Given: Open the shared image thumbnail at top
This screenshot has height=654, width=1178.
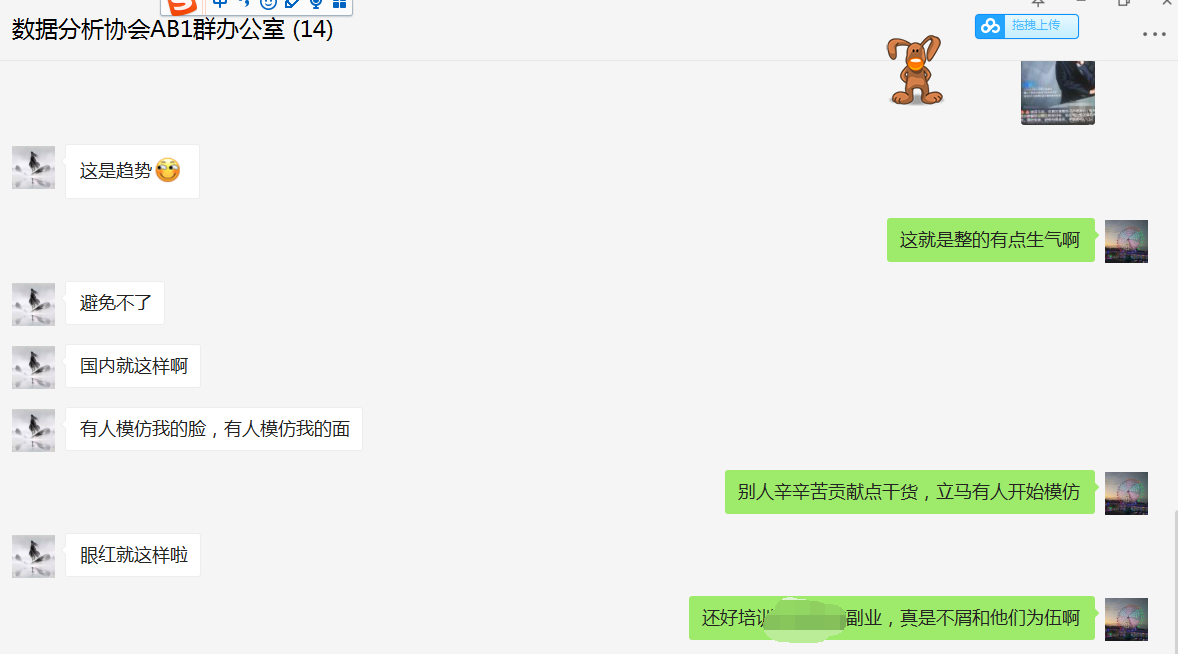Looking at the screenshot, I should (1058, 92).
